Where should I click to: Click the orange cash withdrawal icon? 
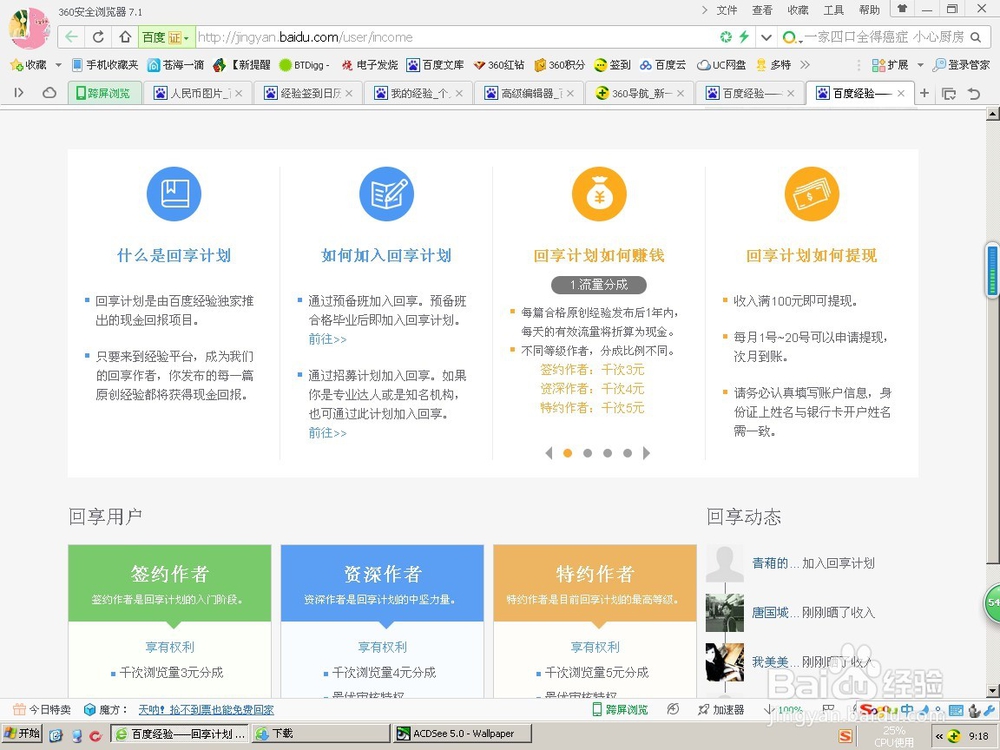811,194
